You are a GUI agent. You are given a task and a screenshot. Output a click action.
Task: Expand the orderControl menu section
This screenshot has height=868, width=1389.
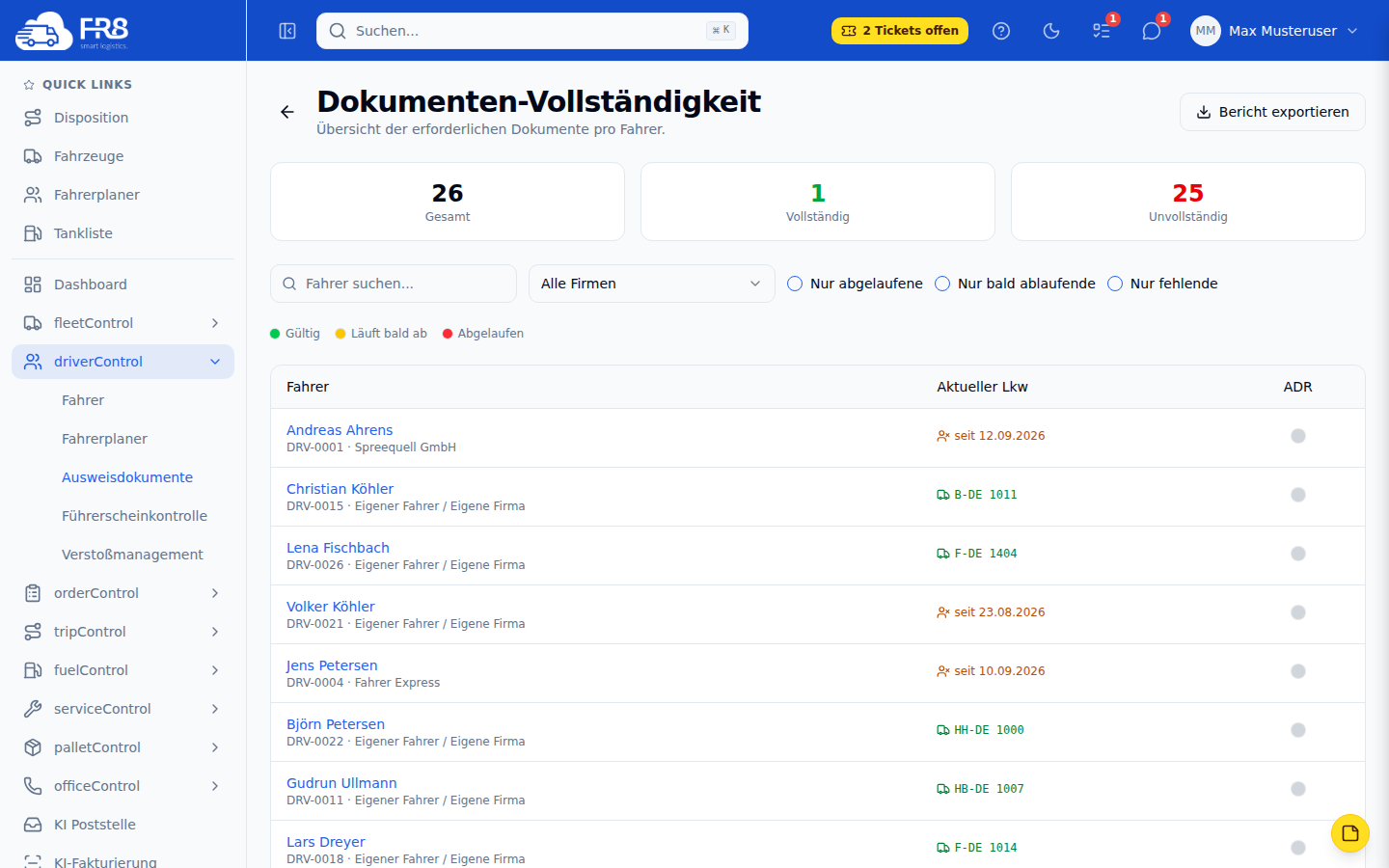pos(123,593)
